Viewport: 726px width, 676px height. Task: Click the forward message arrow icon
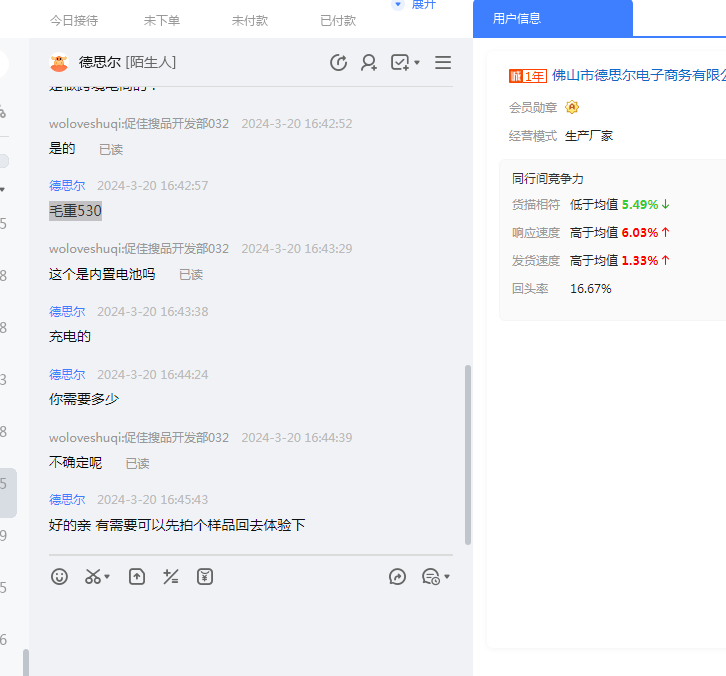pos(397,577)
